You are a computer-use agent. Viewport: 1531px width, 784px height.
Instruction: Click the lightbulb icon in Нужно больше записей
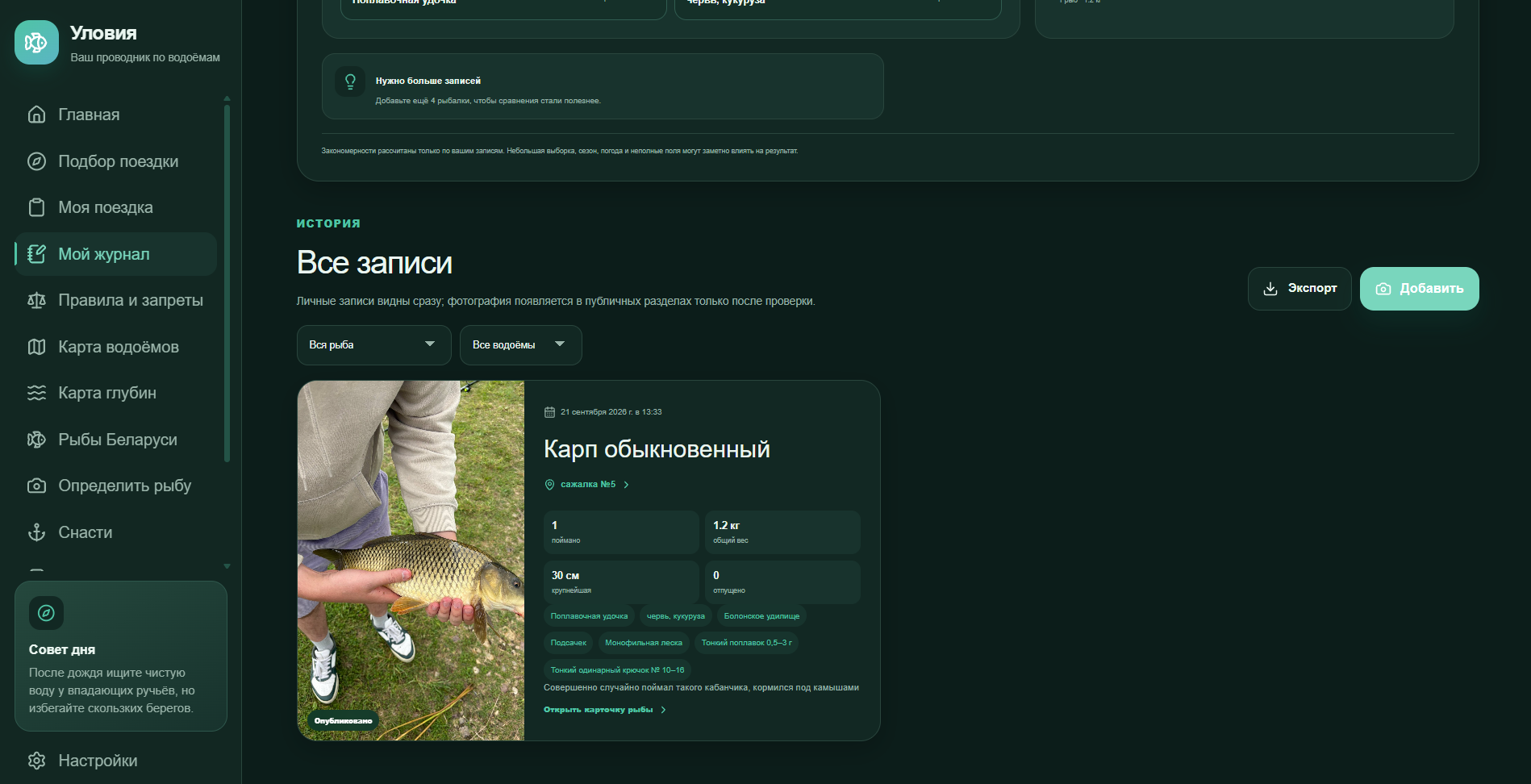[x=350, y=81]
